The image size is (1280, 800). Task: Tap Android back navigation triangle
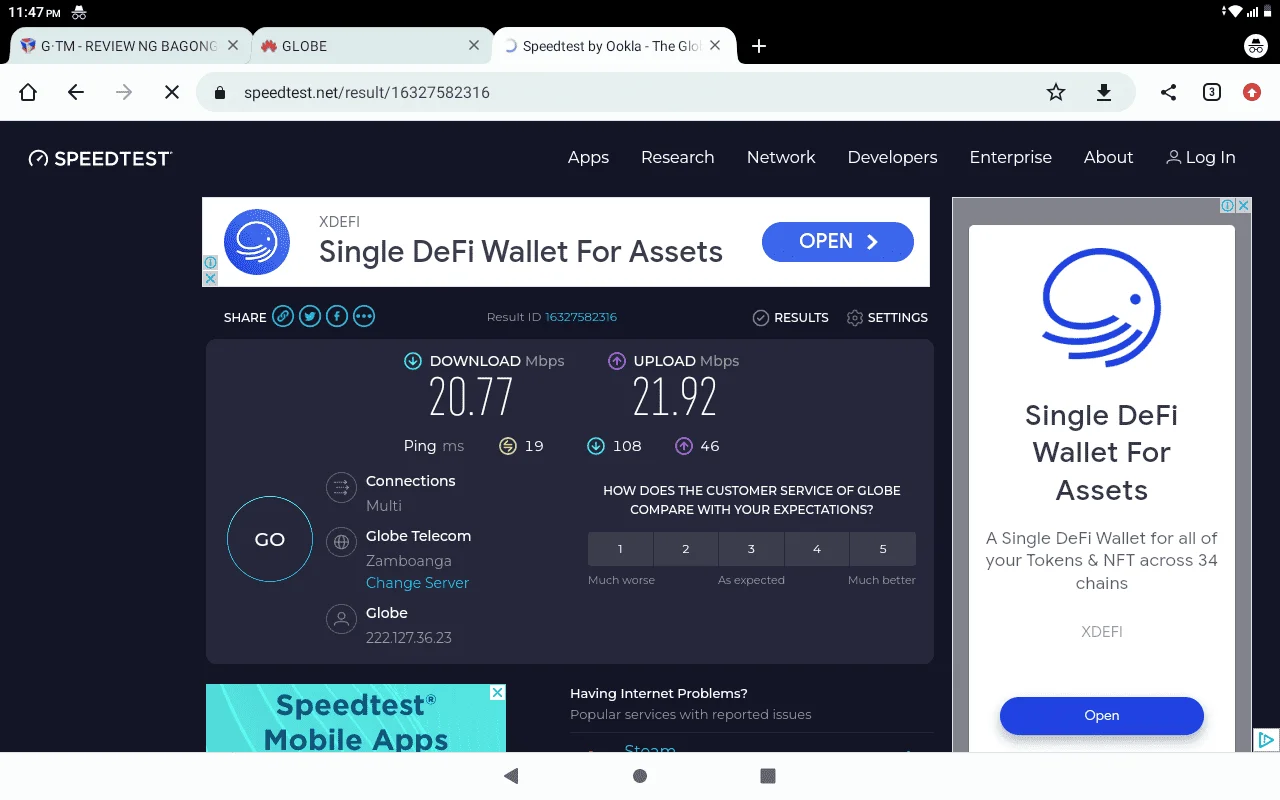[x=511, y=776]
